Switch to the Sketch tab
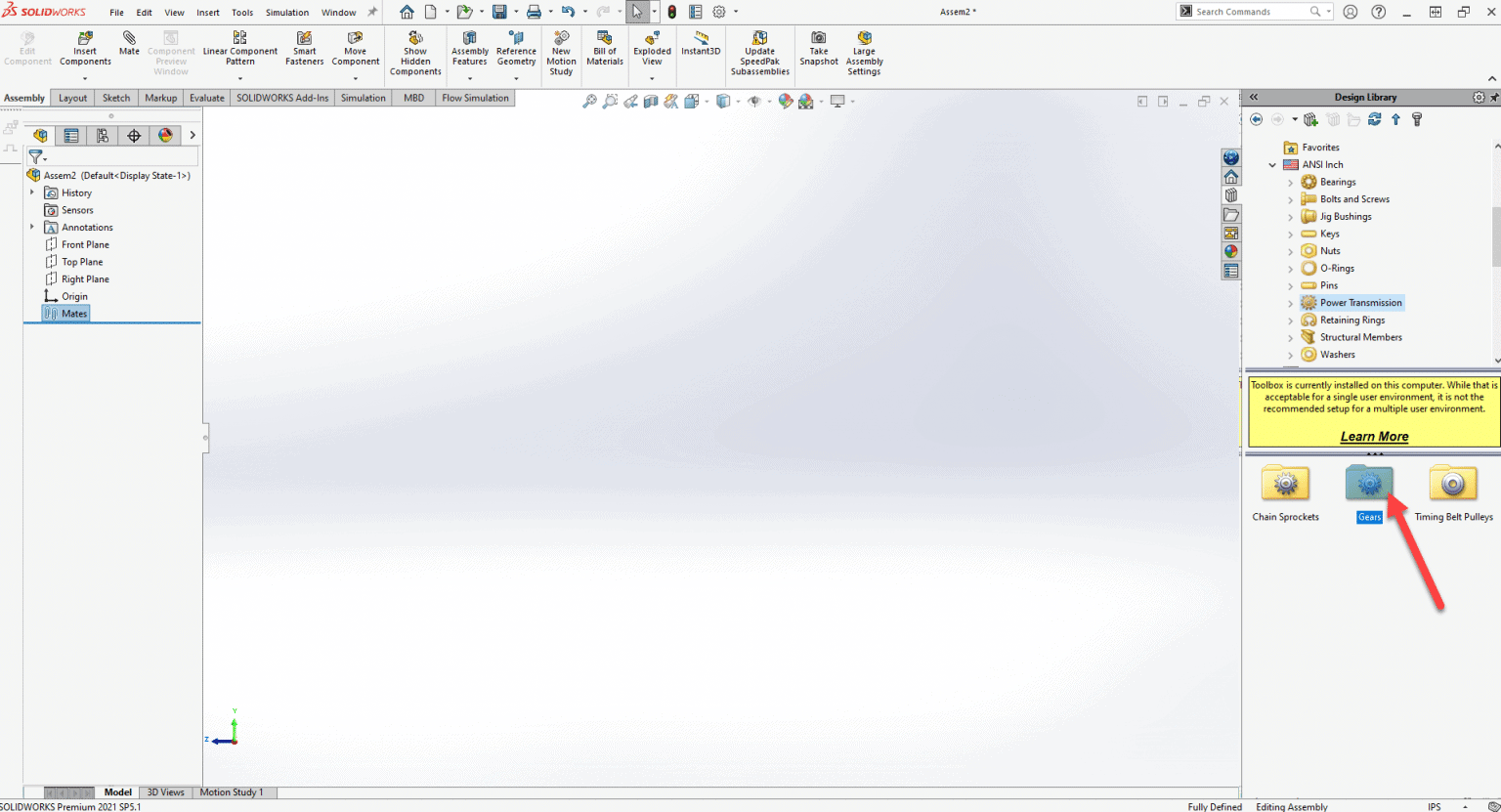Image resolution: width=1501 pixels, height=812 pixels. tap(116, 98)
